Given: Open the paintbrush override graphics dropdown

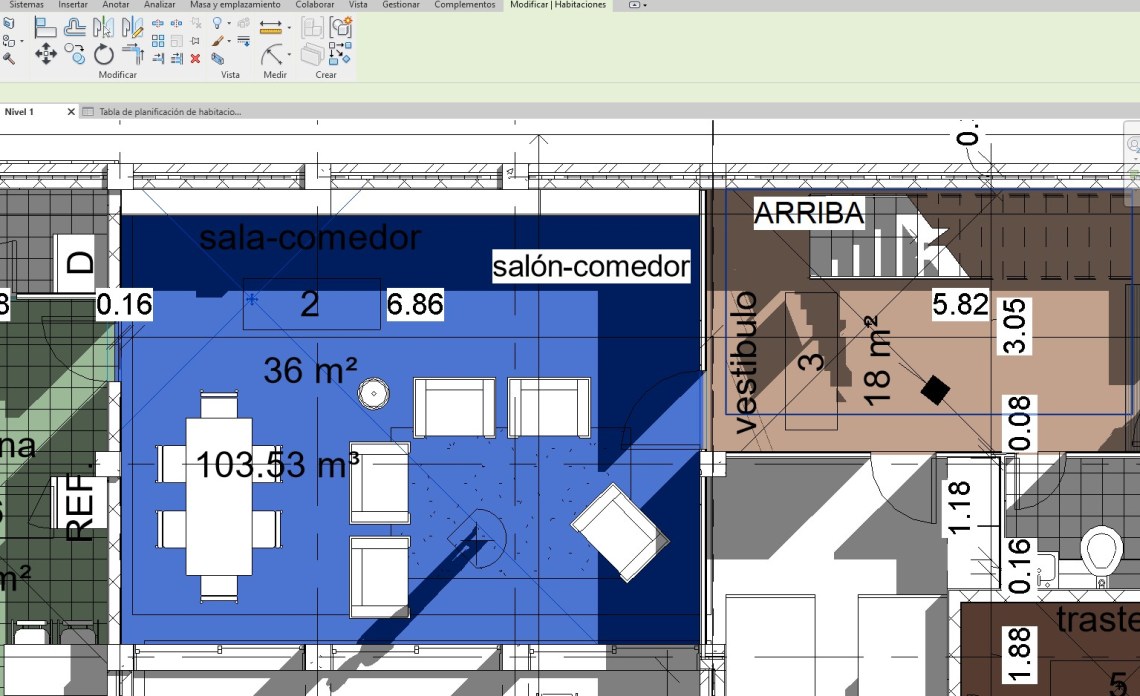Looking at the screenshot, I should (230, 41).
